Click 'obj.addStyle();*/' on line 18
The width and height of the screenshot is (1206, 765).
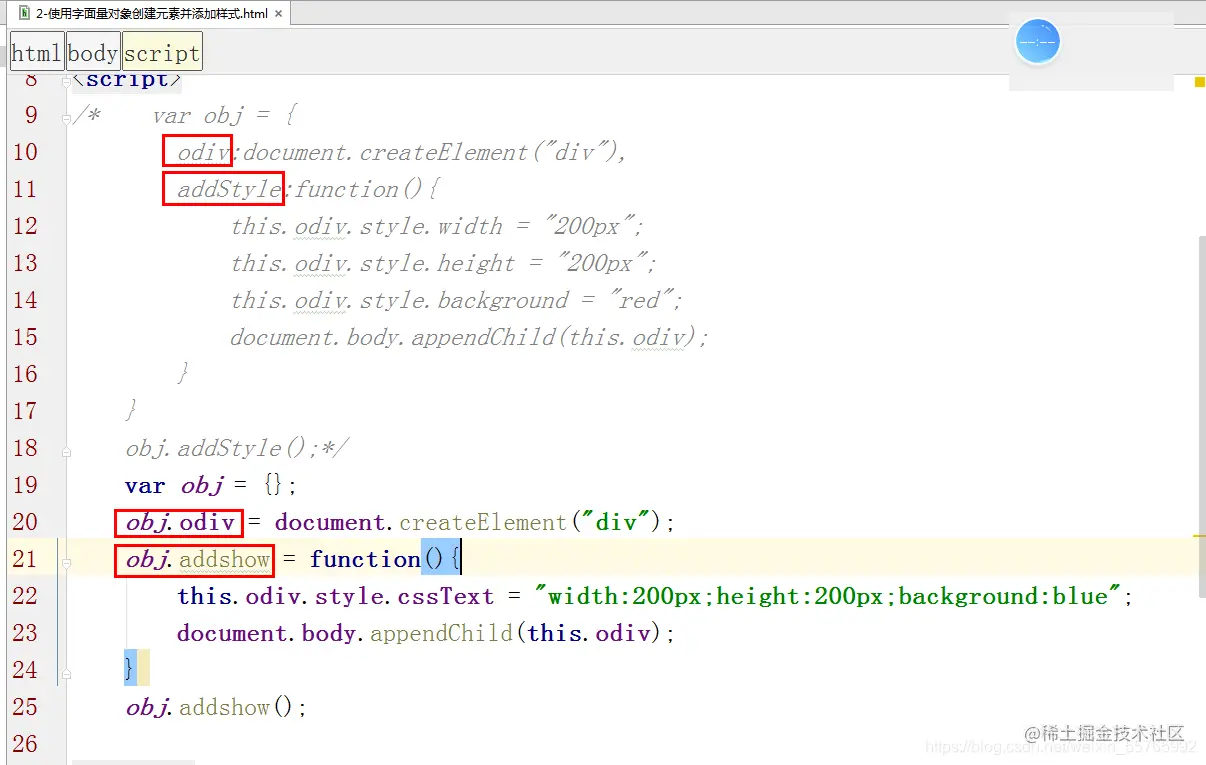pos(237,449)
